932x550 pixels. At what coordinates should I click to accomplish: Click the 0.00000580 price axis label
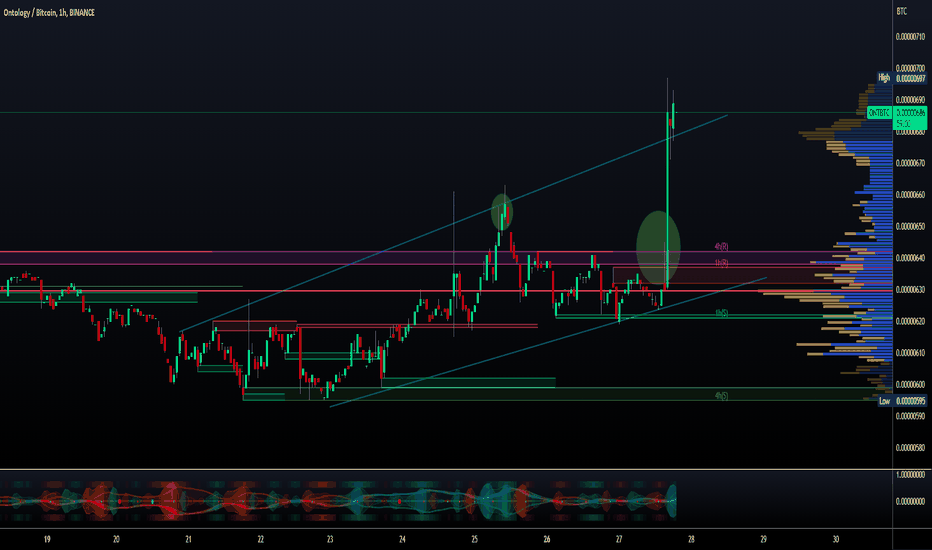pos(910,448)
